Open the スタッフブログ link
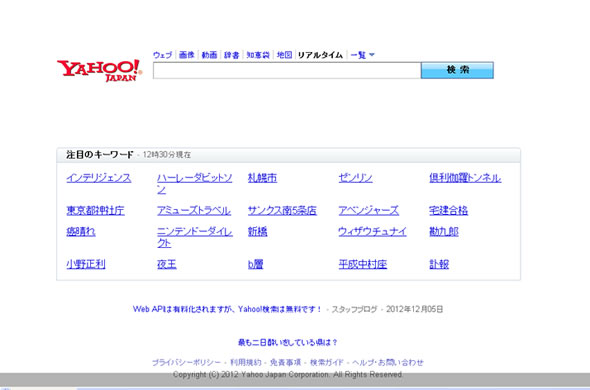 click(x=354, y=309)
